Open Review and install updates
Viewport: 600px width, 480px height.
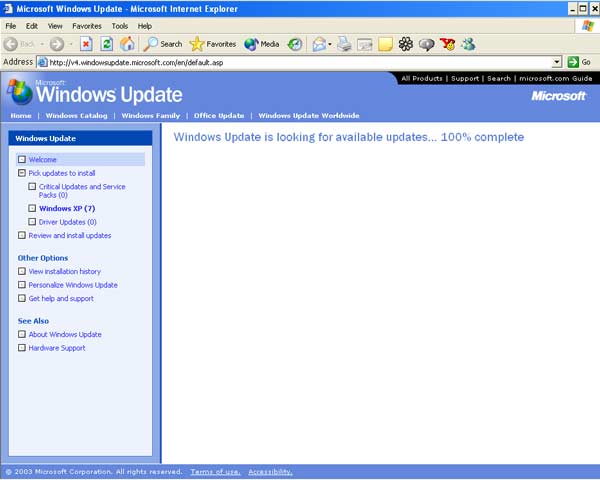(70, 235)
